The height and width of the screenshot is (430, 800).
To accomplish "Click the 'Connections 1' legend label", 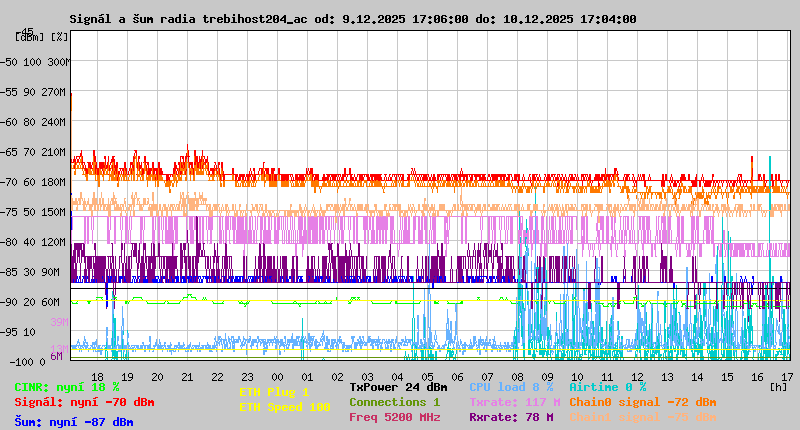I will 394,402.
